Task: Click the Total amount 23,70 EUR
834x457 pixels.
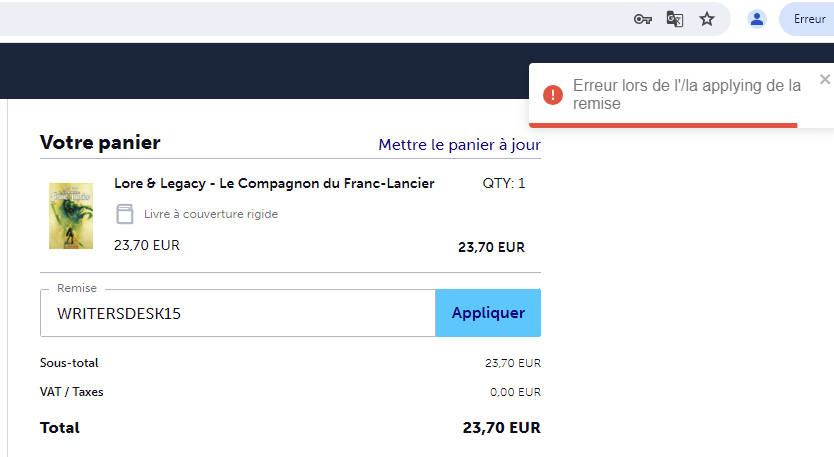Action: tap(501, 428)
